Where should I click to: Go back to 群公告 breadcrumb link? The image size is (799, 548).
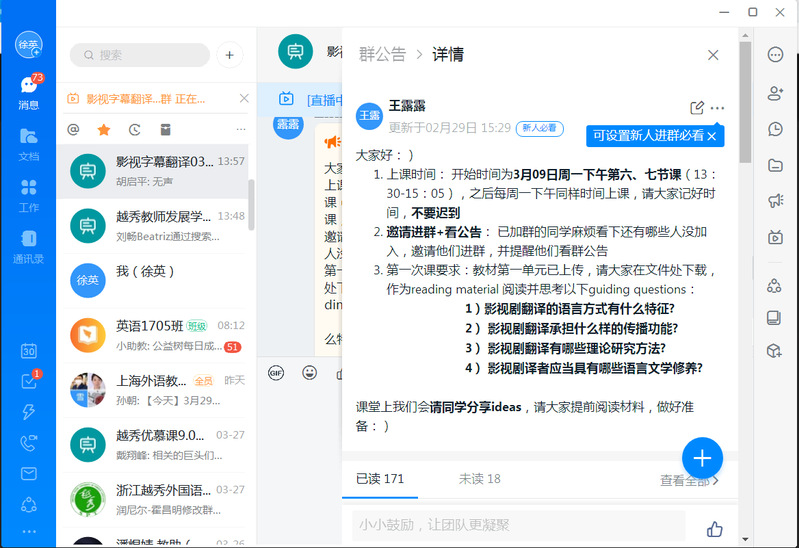click(x=382, y=55)
